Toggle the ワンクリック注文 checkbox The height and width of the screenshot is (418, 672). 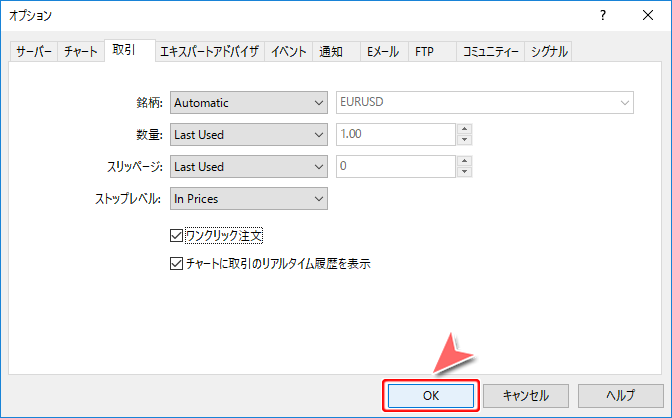pyautogui.click(x=176, y=235)
